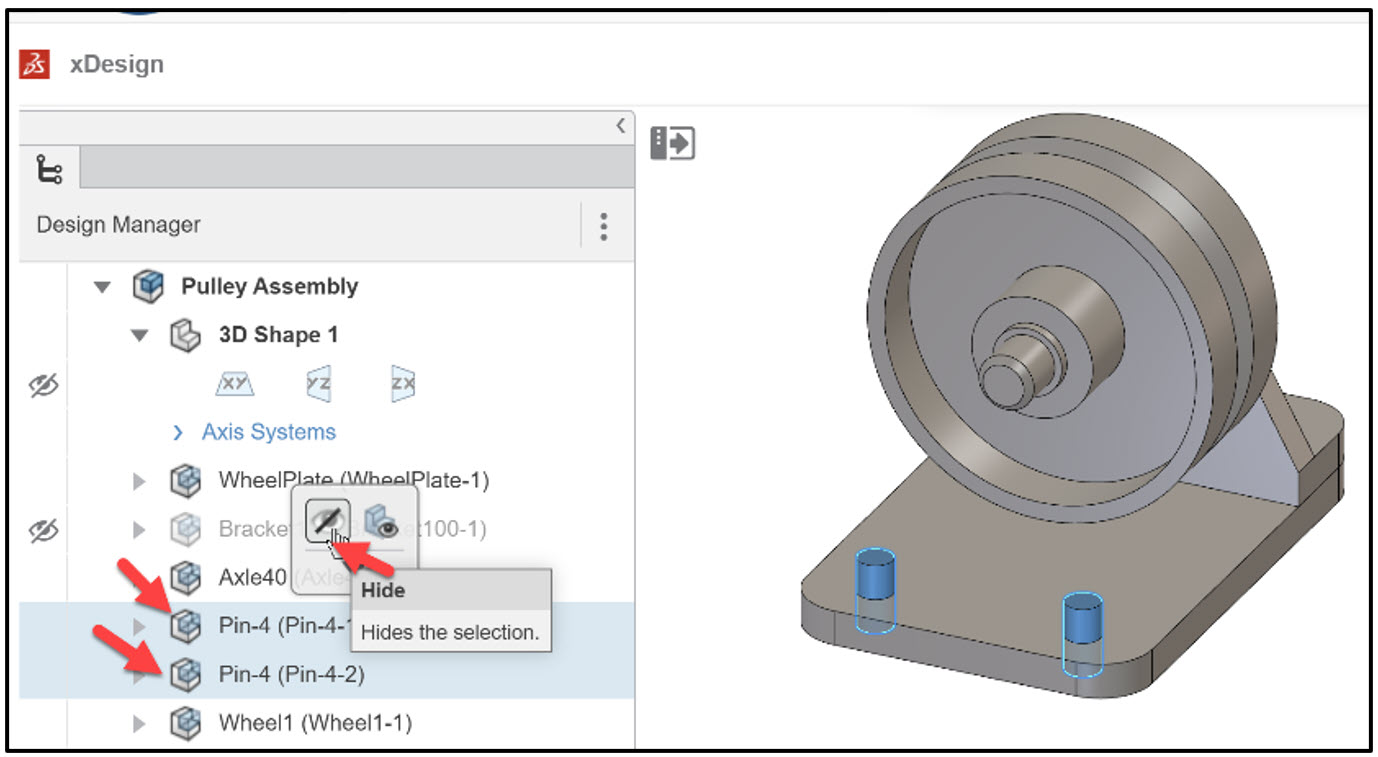Select the ZX plane icon
This screenshot has height=757, width=1378.
click(400, 383)
